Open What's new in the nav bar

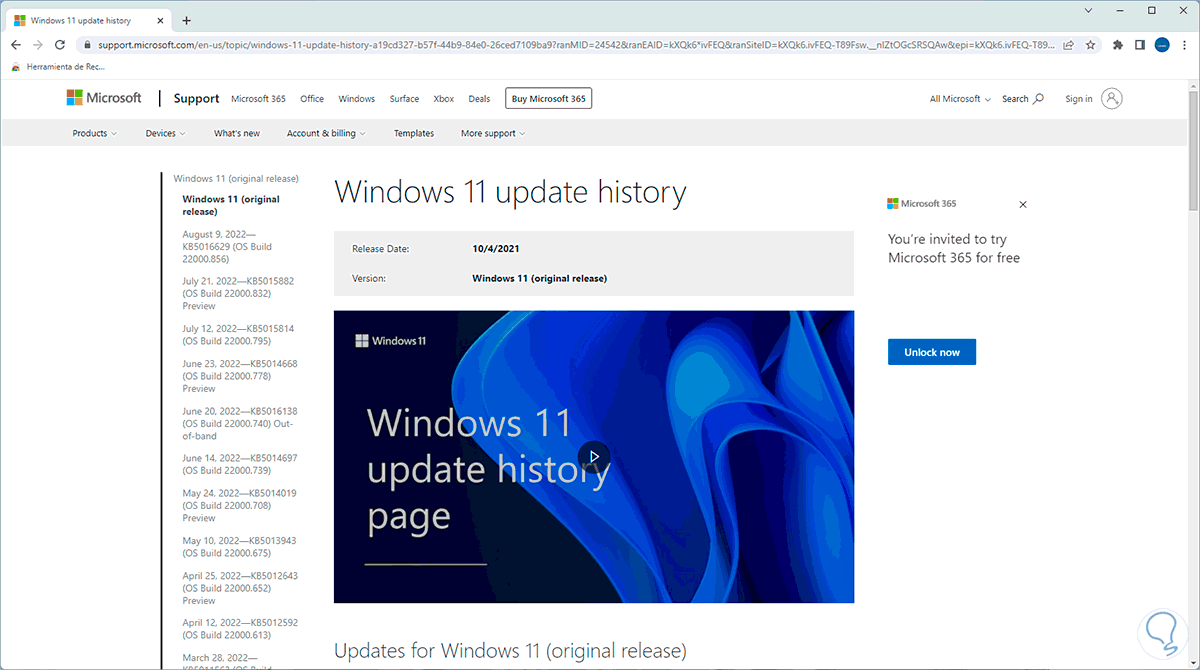(237, 133)
